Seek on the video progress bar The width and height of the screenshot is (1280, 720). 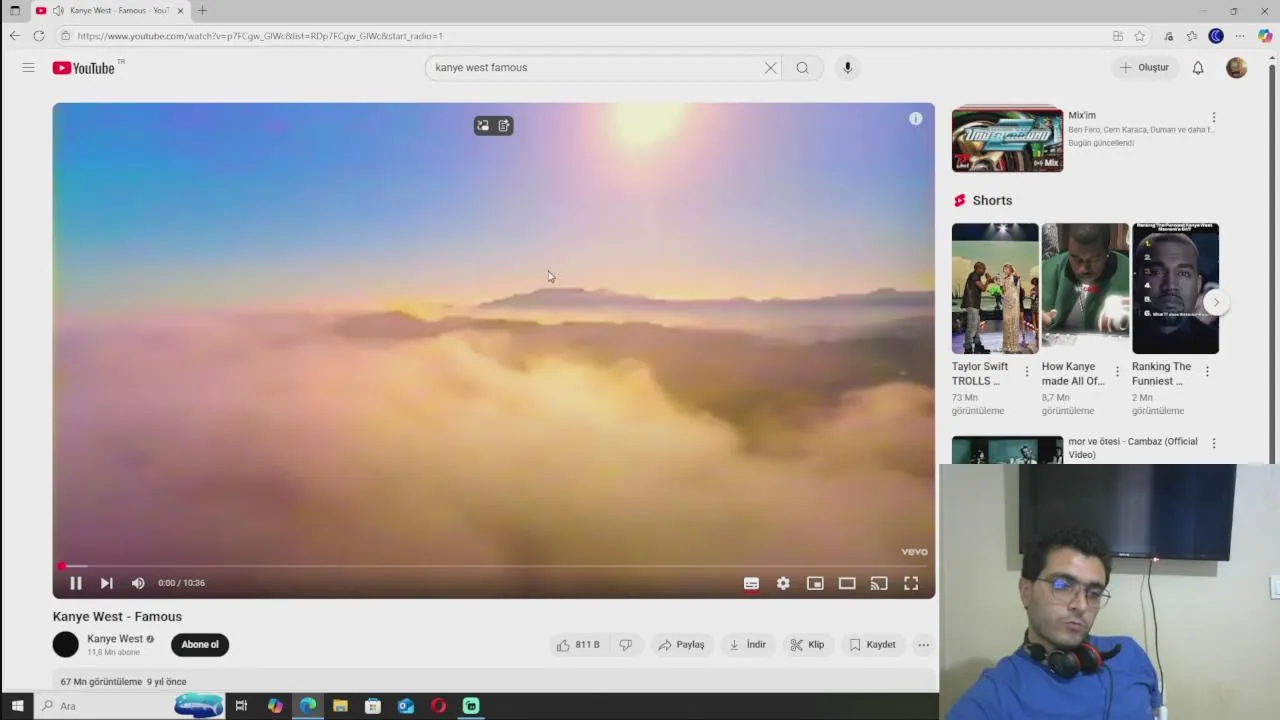click(494, 566)
